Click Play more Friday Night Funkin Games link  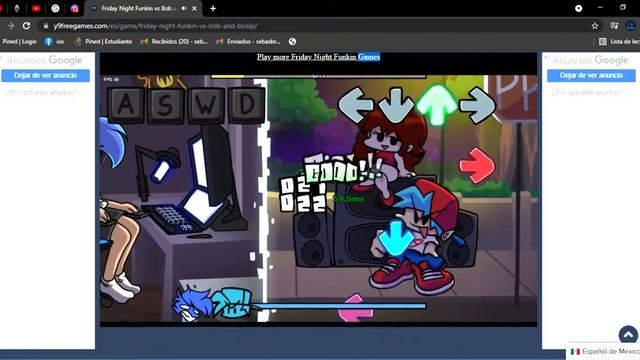click(318, 57)
